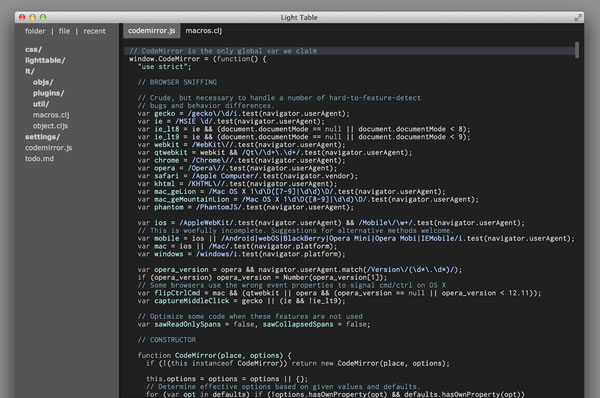The width and height of the screenshot is (600, 398).
Task: Open the file workspace link
Action: click(x=64, y=31)
